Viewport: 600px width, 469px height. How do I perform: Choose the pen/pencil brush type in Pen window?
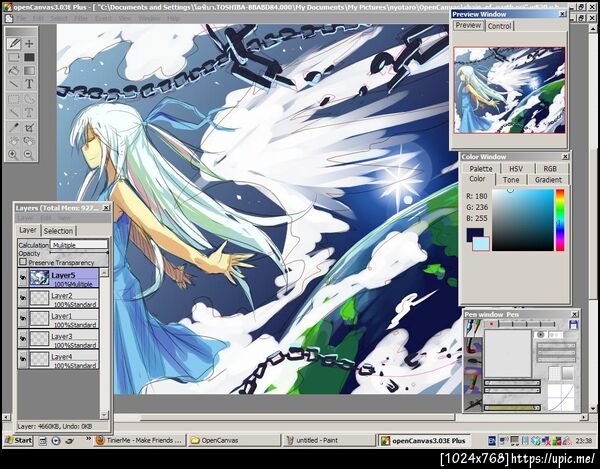pyautogui.click(x=473, y=328)
